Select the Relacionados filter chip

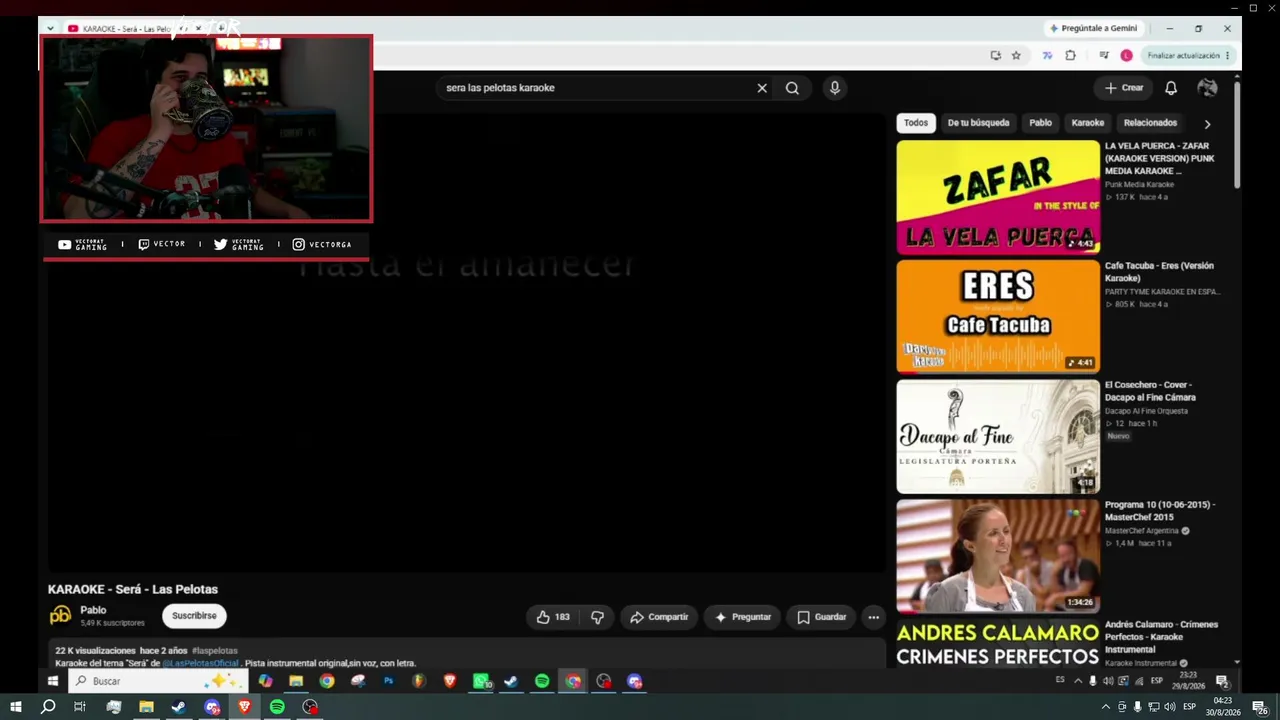tap(1150, 123)
